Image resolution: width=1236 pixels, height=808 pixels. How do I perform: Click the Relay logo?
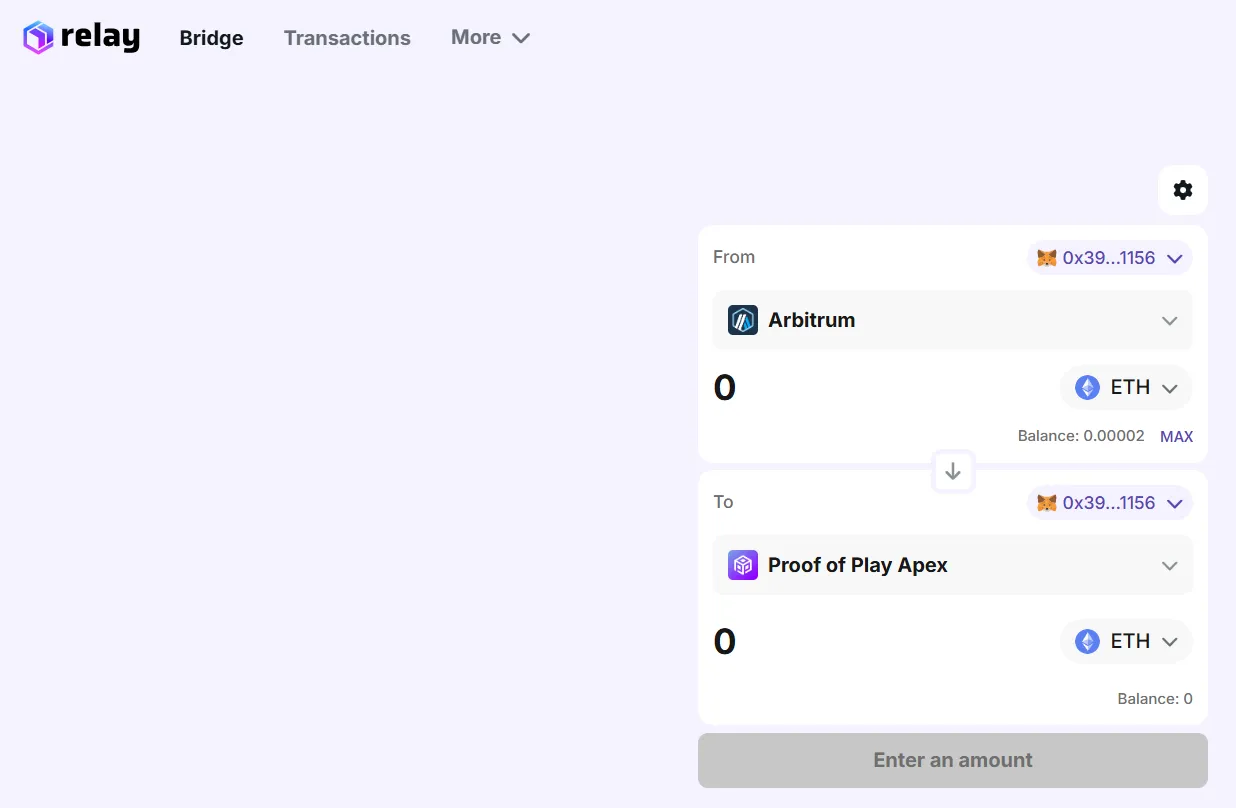click(x=81, y=37)
